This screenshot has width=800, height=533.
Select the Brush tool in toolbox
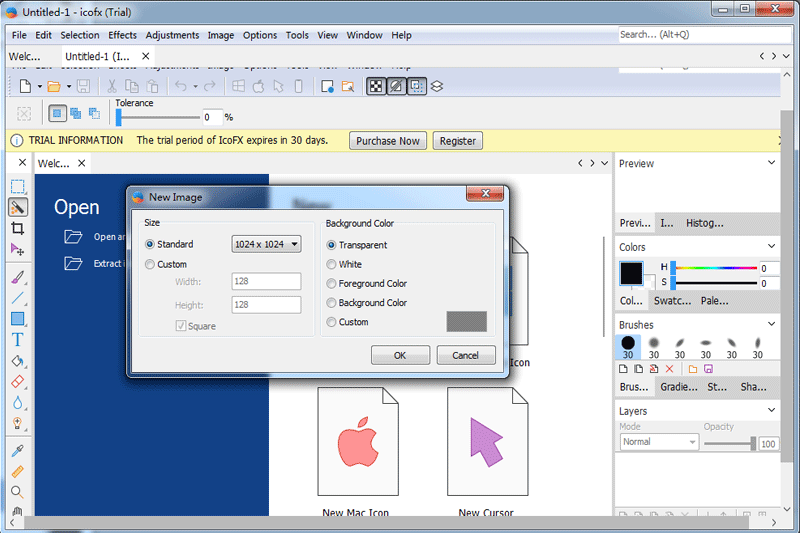(x=18, y=277)
